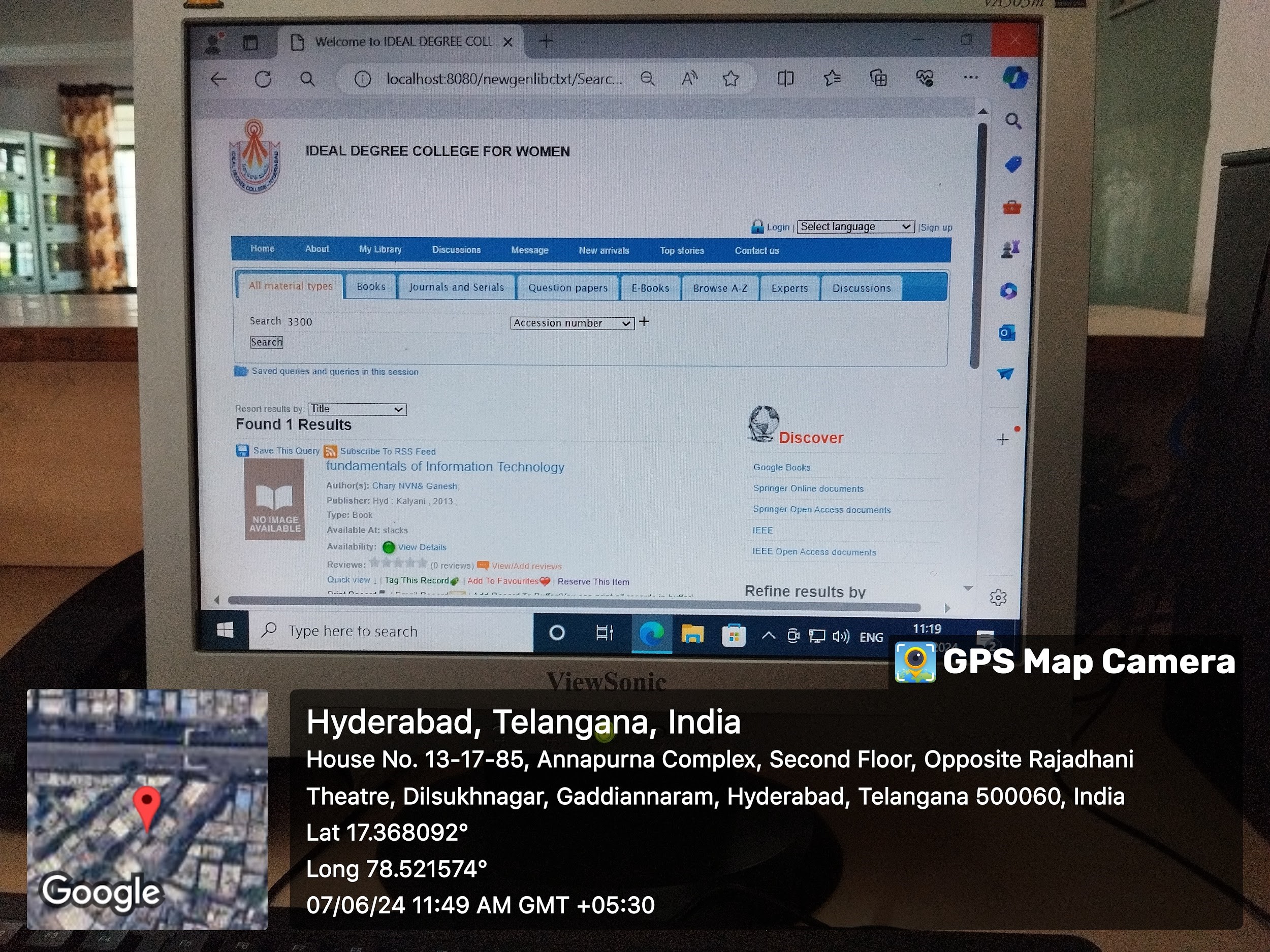Open split screen view icon

coord(785,78)
